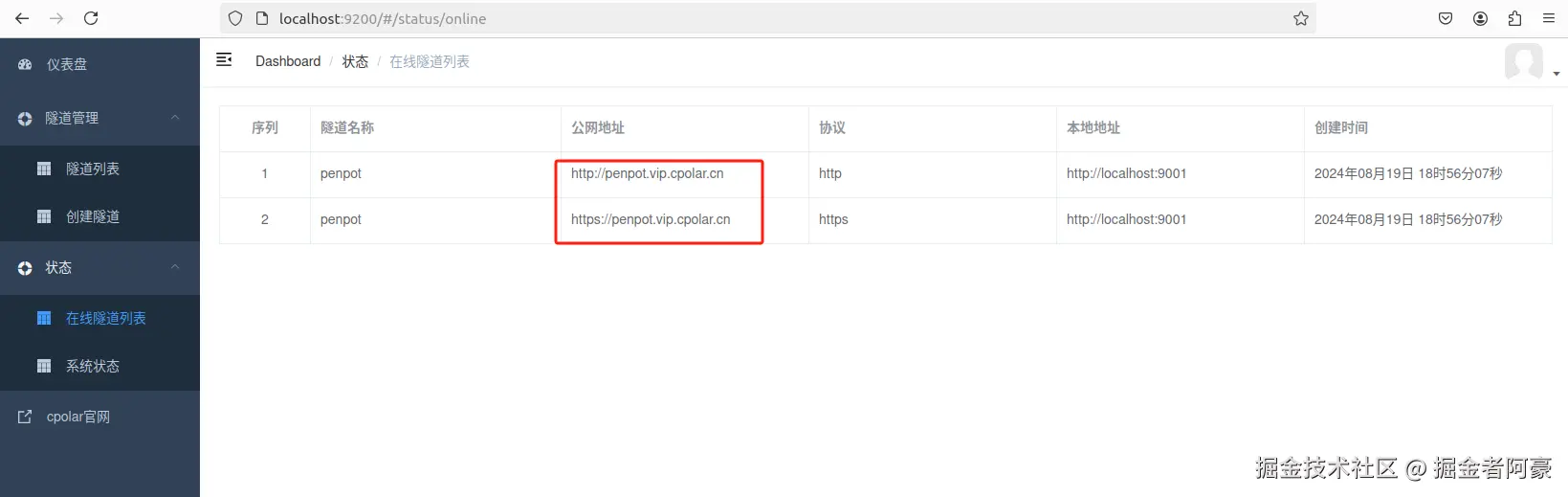Click penpot name in row 1

[x=341, y=173]
